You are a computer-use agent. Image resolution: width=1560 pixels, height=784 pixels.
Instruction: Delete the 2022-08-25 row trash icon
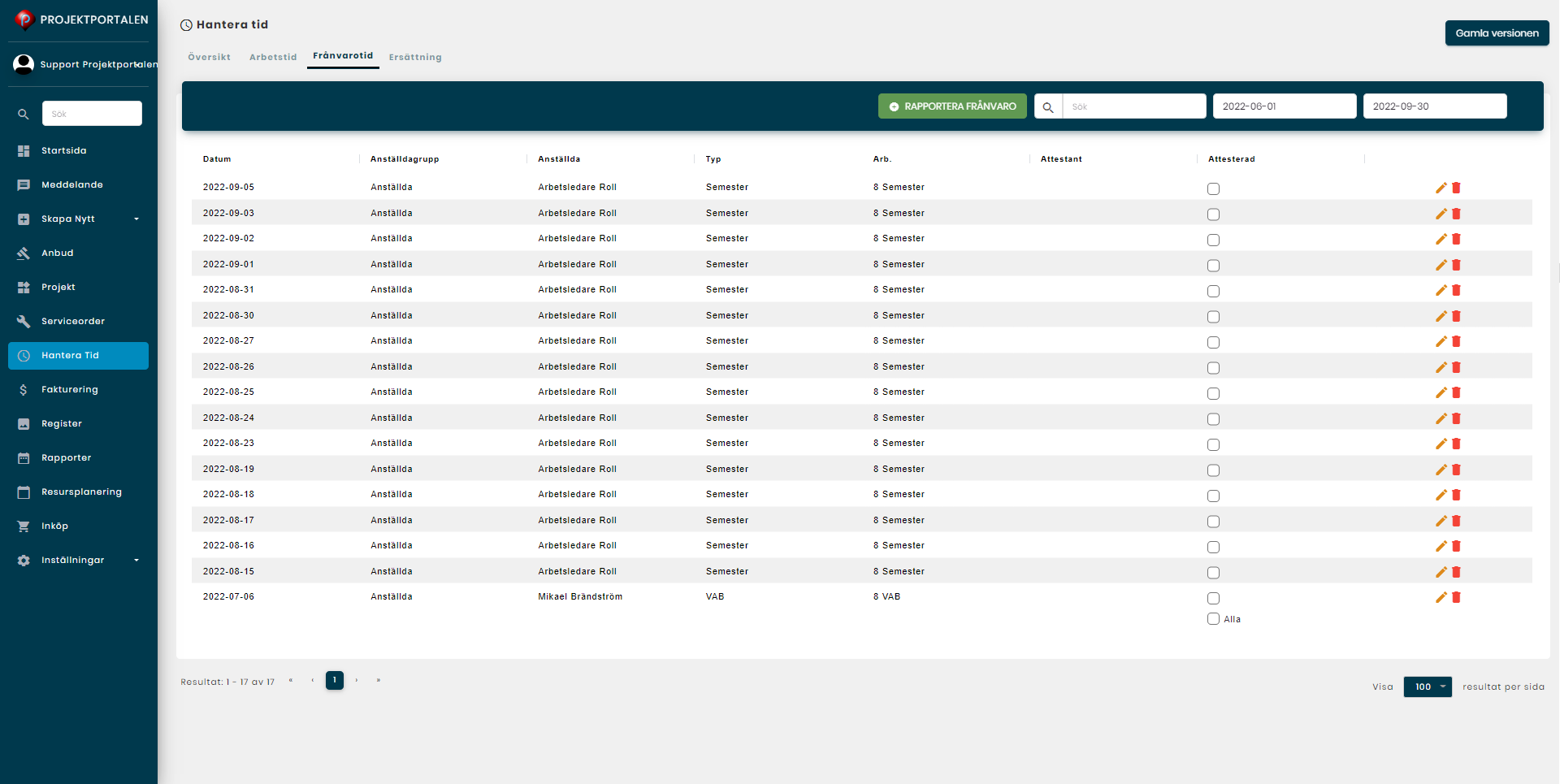click(x=1456, y=392)
